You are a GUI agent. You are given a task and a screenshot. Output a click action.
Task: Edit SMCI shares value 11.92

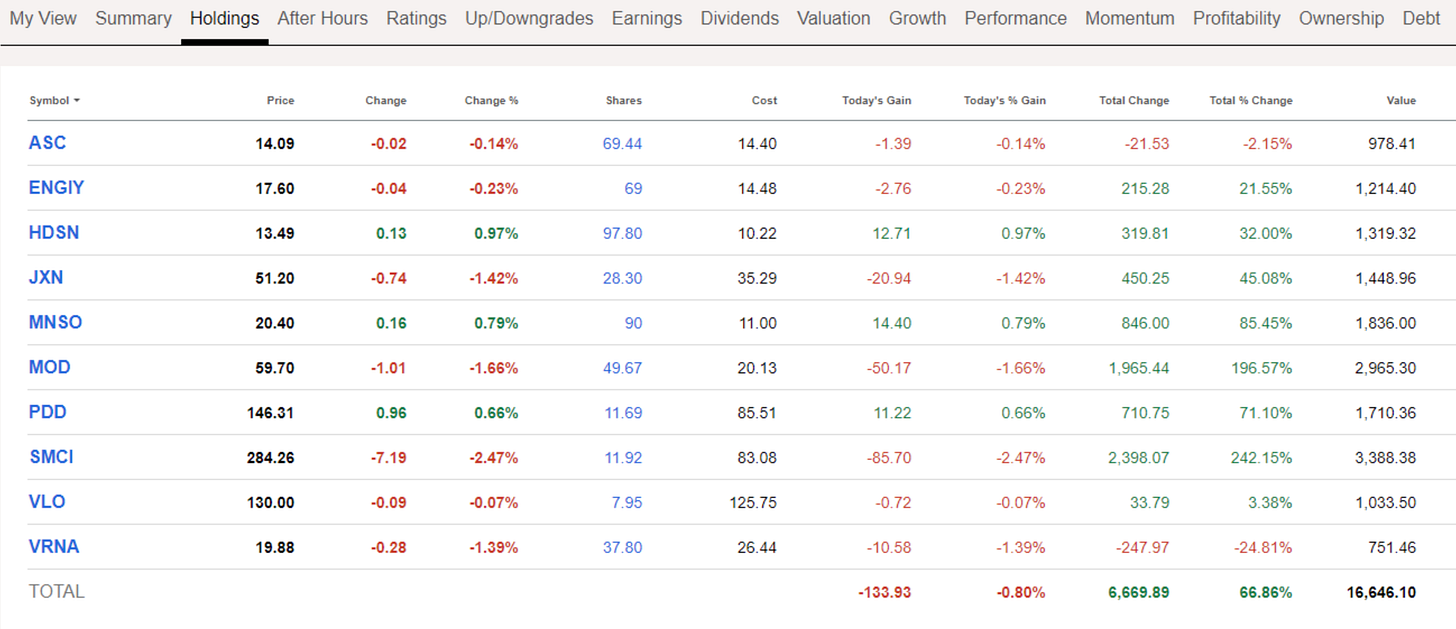[x=623, y=458]
